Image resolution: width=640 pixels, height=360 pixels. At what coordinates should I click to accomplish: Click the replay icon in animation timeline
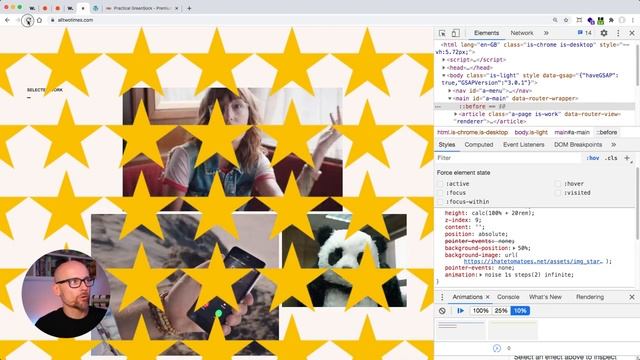(x=497, y=348)
